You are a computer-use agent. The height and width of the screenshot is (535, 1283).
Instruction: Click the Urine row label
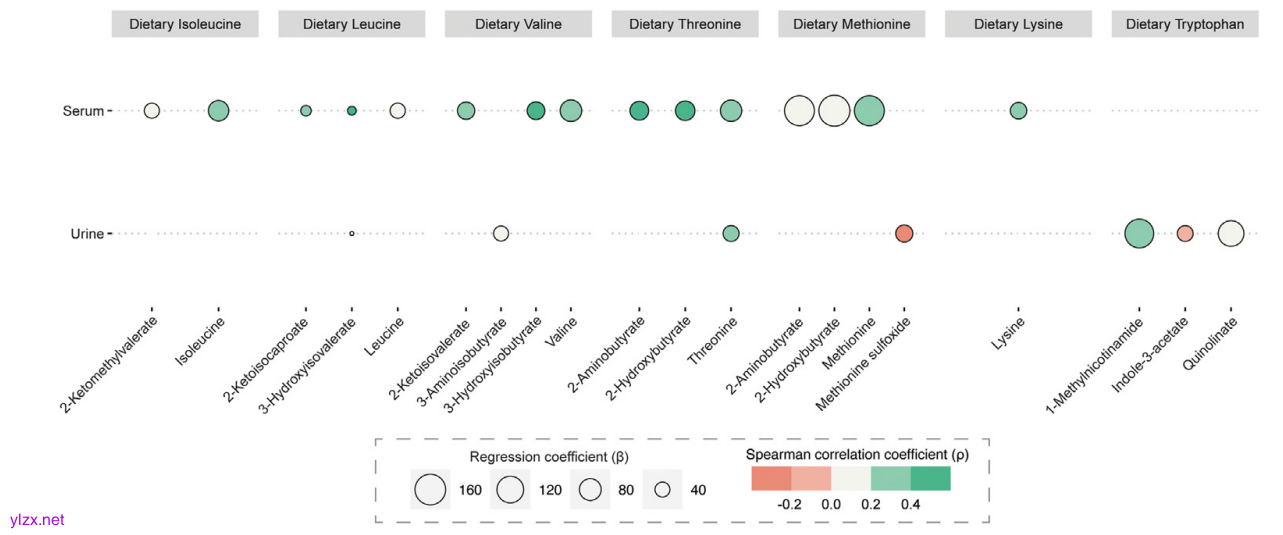(86, 234)
